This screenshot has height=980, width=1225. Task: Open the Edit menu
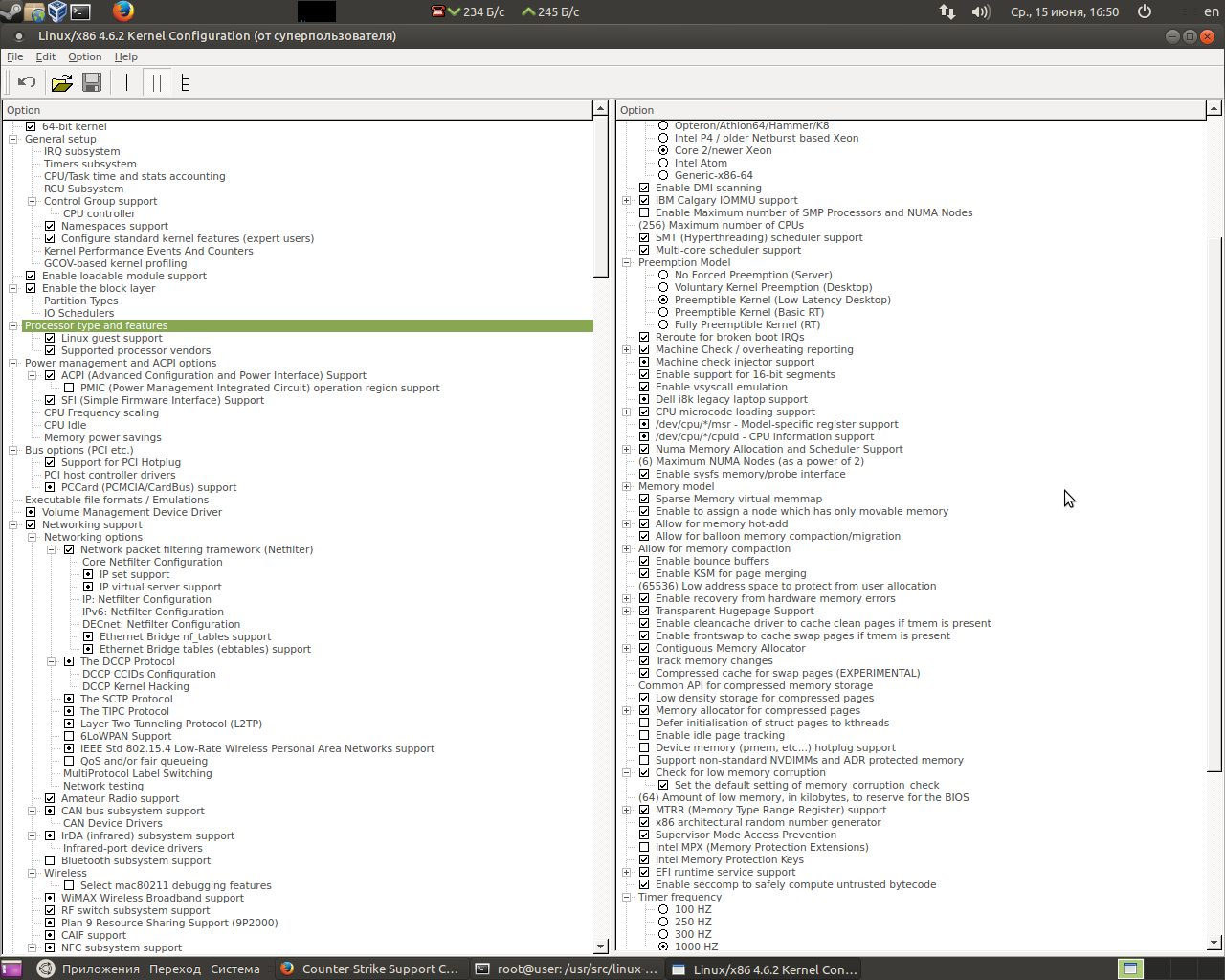pos(46,56)
